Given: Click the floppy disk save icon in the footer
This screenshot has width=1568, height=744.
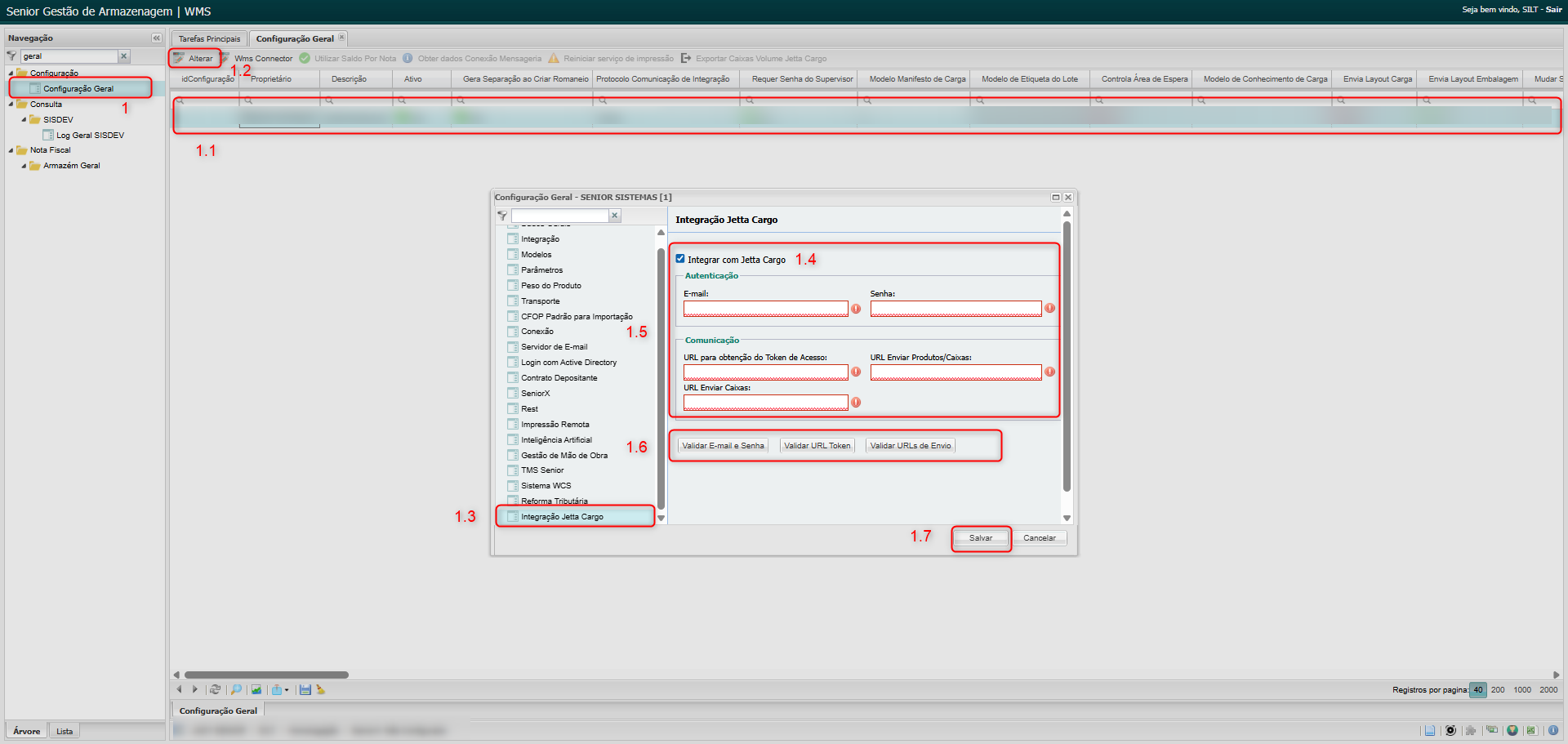Looking at the screenshot, I should pos(305,689).
